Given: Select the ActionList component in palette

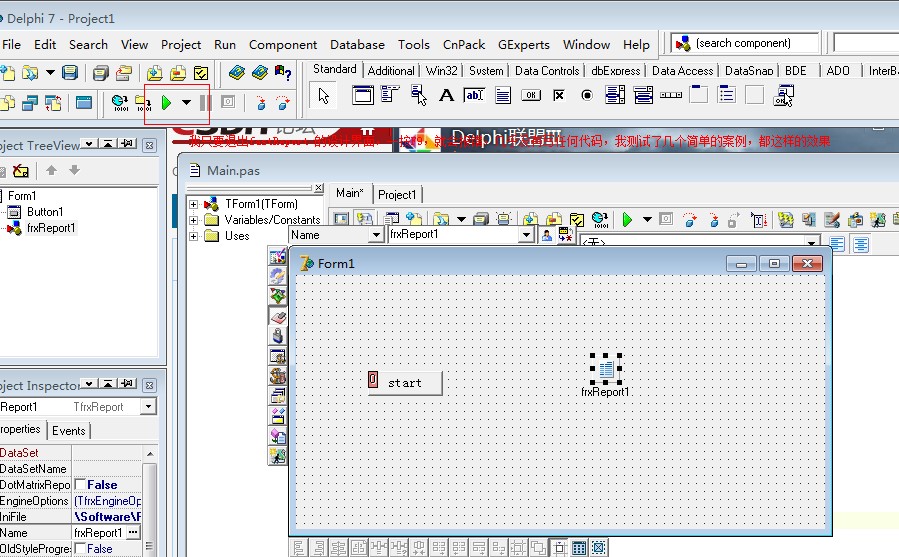Looking at the screenshot, I should 783,95.
